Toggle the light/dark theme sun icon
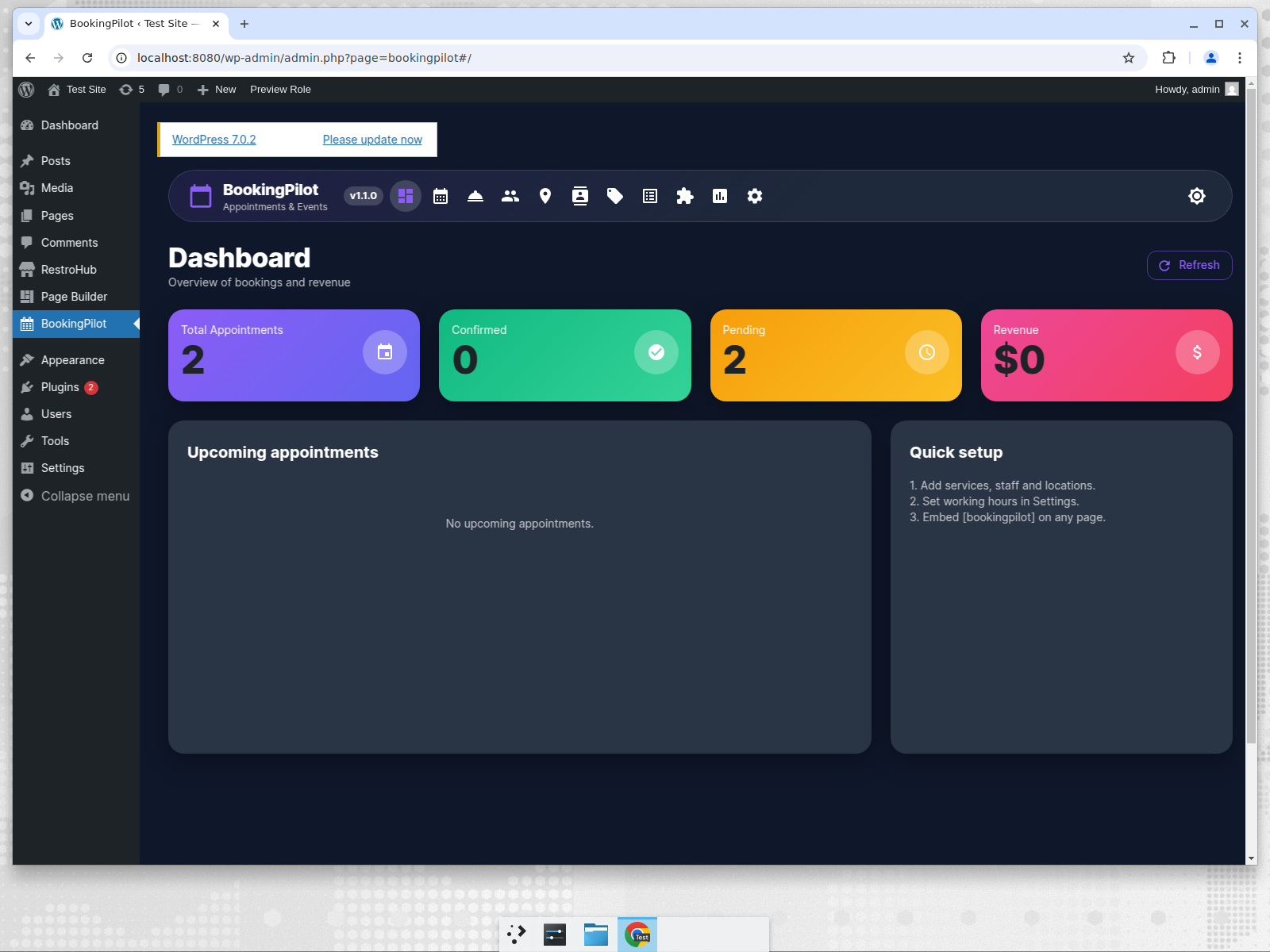This screenshot has height=952, width=1270. pyautogui.click(x=1197, y=196)
